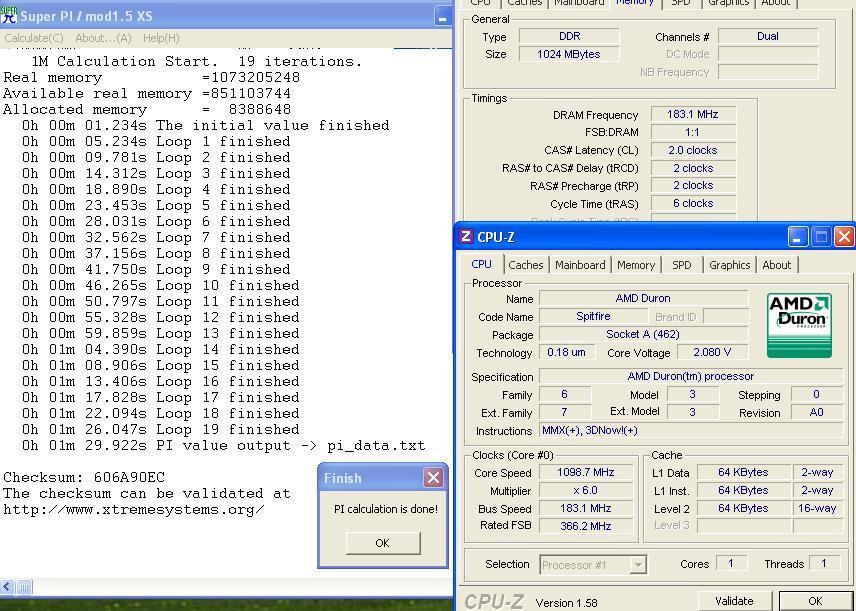The width and height of the screenshot is (856, 611).
Task: Click the FSB:DRAM ratio value 1:1
Action: click(693, 132)
